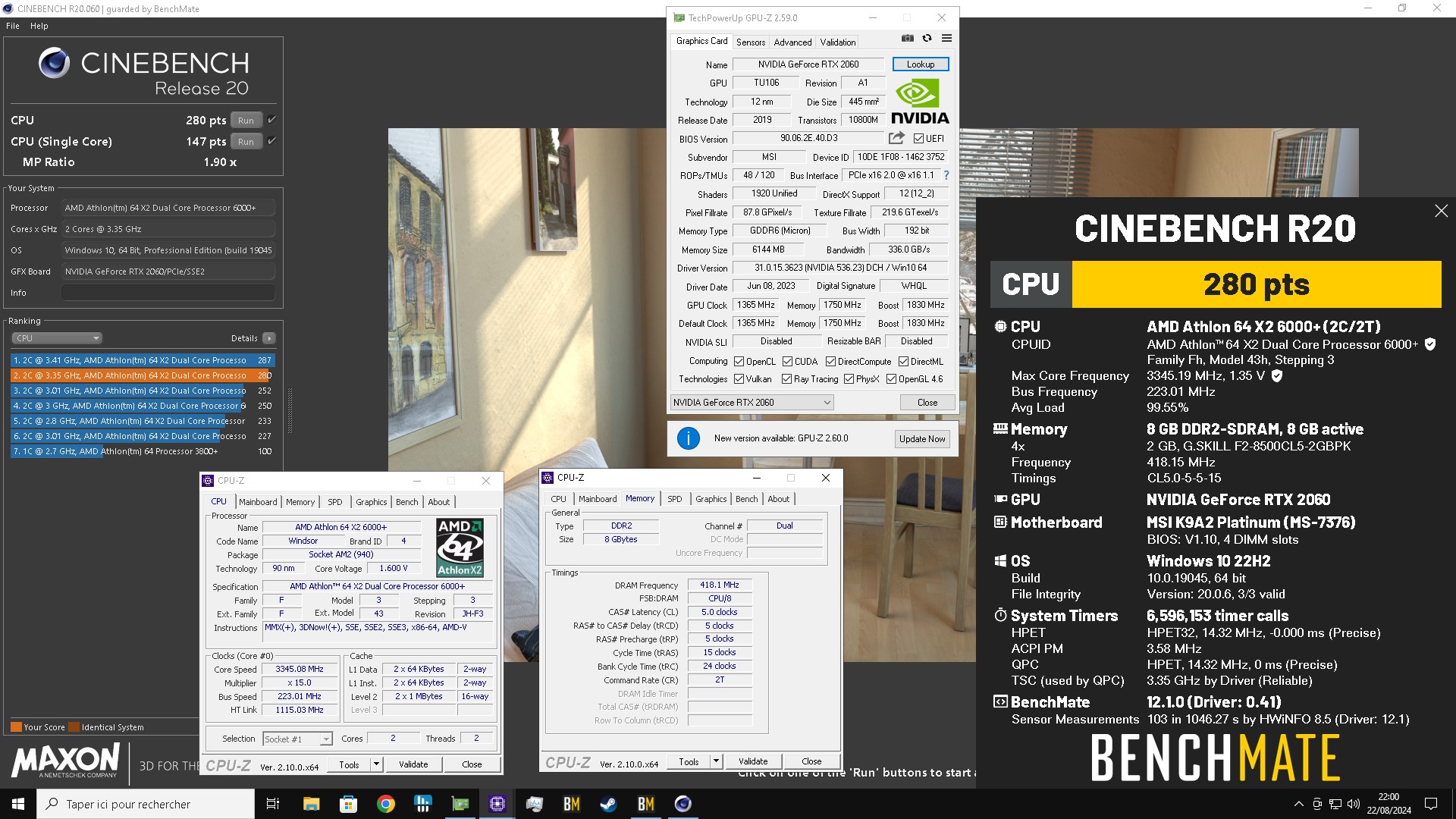Screen dimensions: 1456x819
Task: Click the Lookup button in GPU-Z
Action: pyautogui.click(x=921, y=64)
